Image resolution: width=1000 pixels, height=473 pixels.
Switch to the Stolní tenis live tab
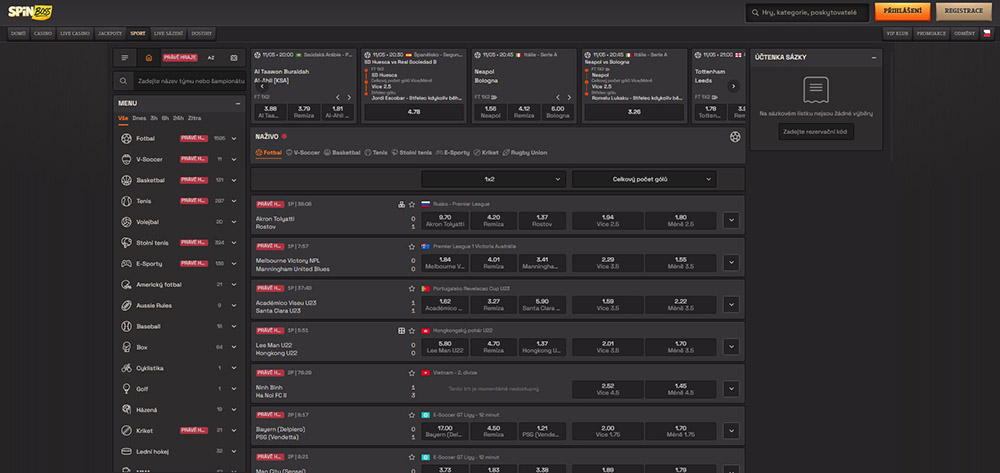click(411, 153)
